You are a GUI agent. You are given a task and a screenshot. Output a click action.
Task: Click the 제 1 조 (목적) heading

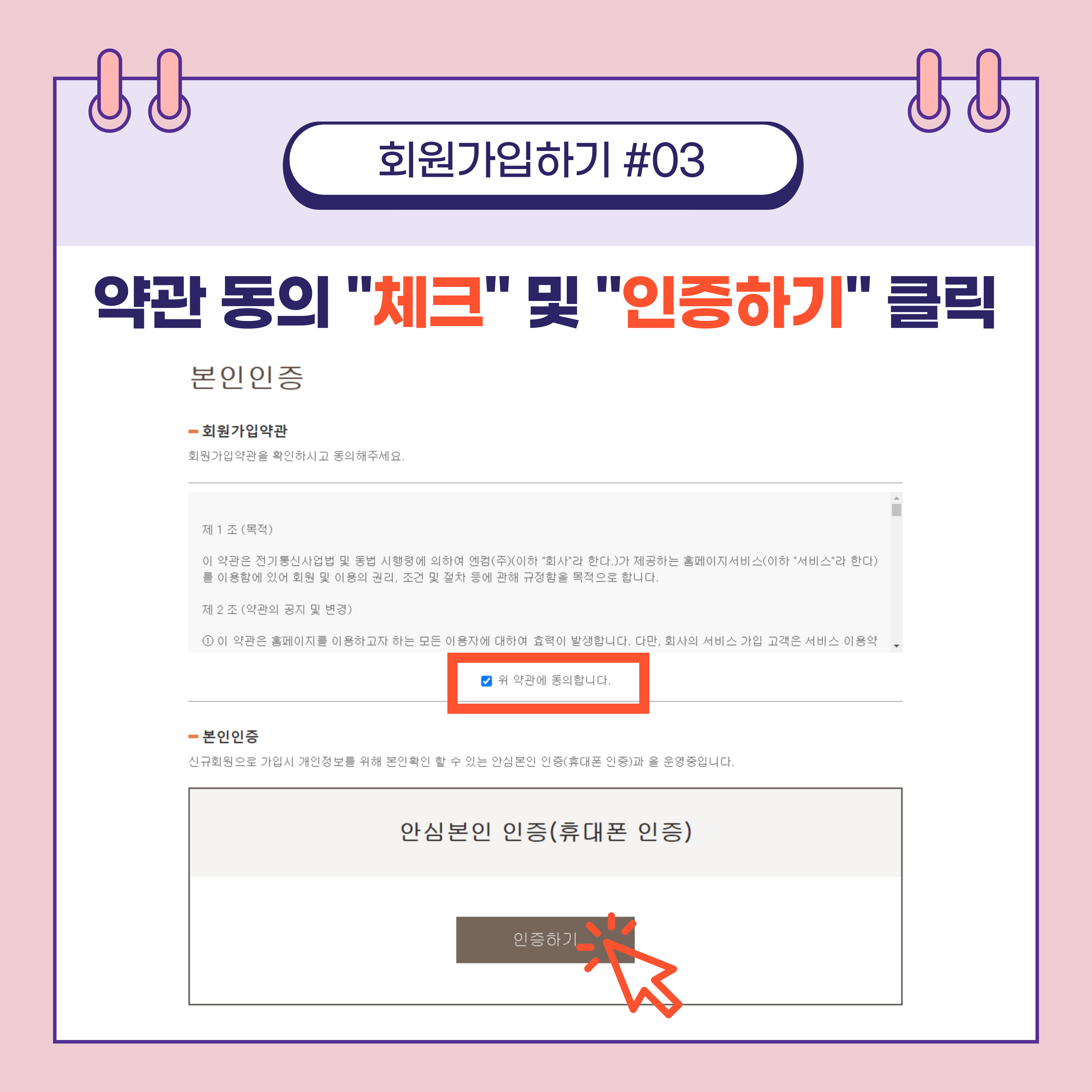(237, 530)
